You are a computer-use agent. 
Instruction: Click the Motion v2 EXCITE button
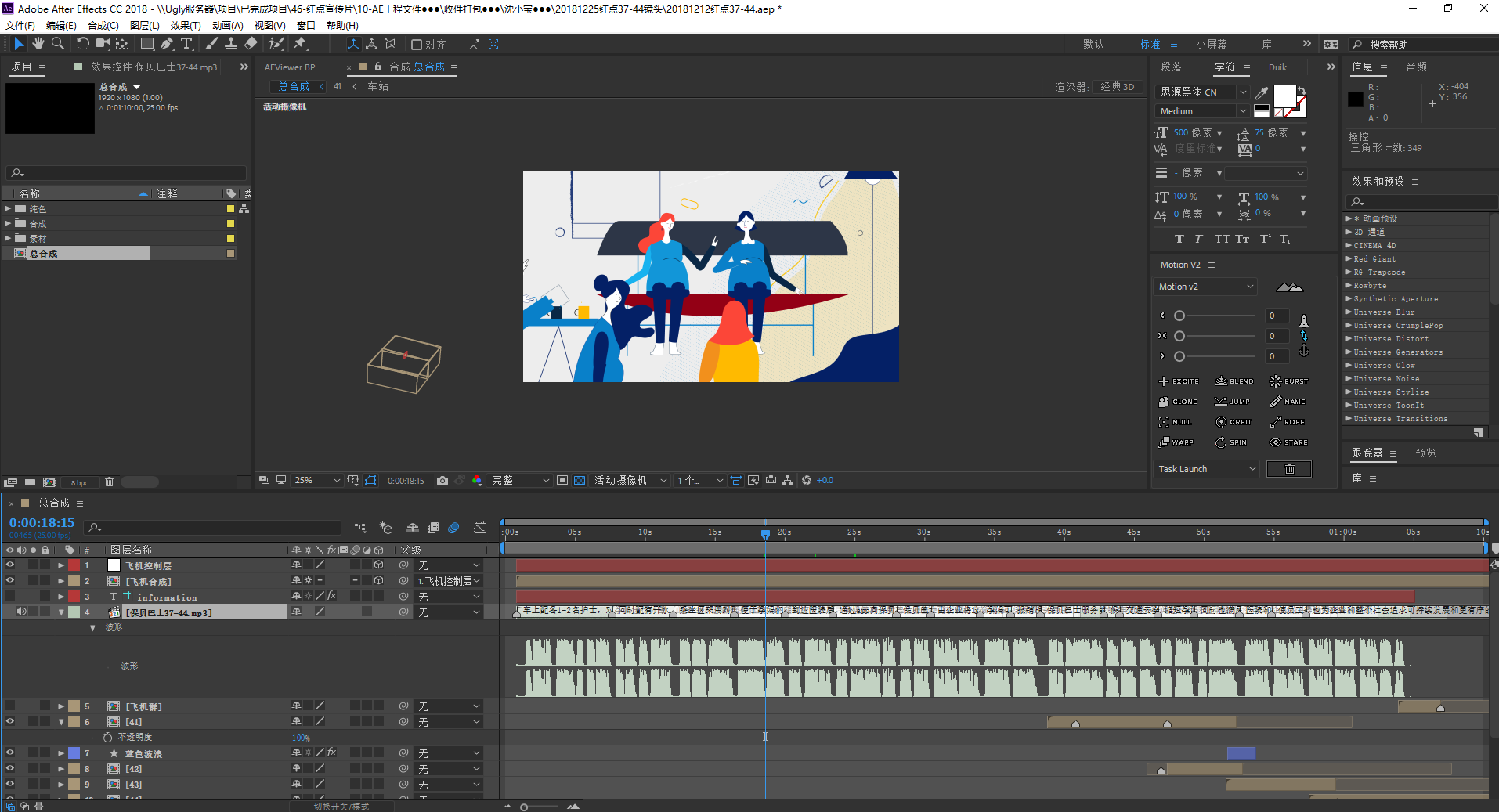pos(1179,381)
